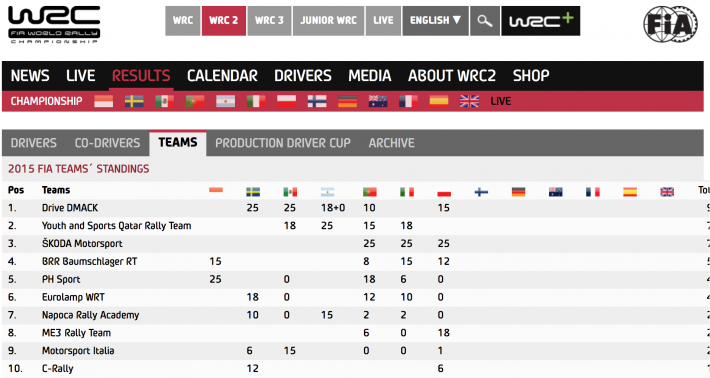This screenshot has width=710, height=378.
Task: Open the WRC+ logo button
Action: coord(541,21)
